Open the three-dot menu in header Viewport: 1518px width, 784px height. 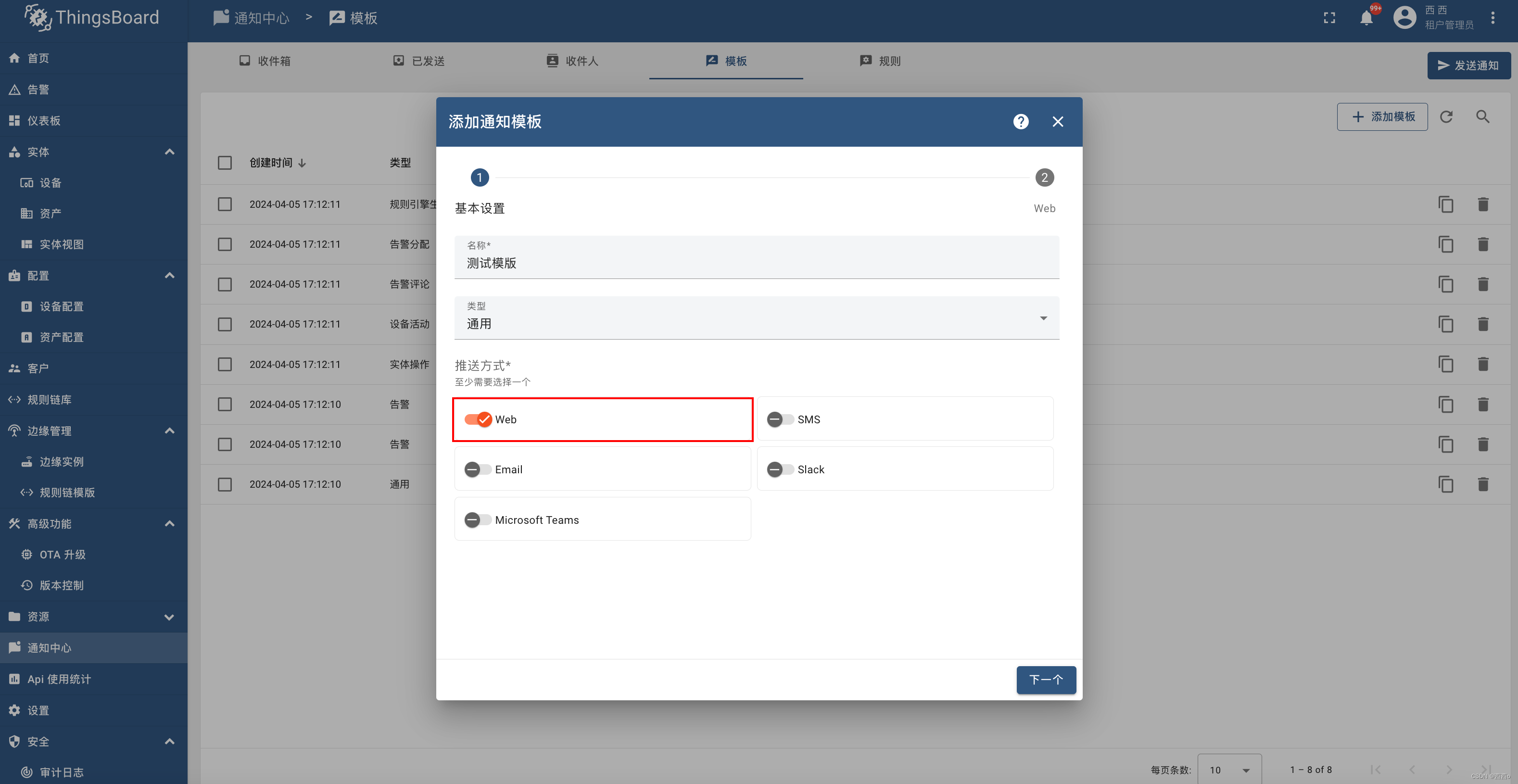[1493, 18]
